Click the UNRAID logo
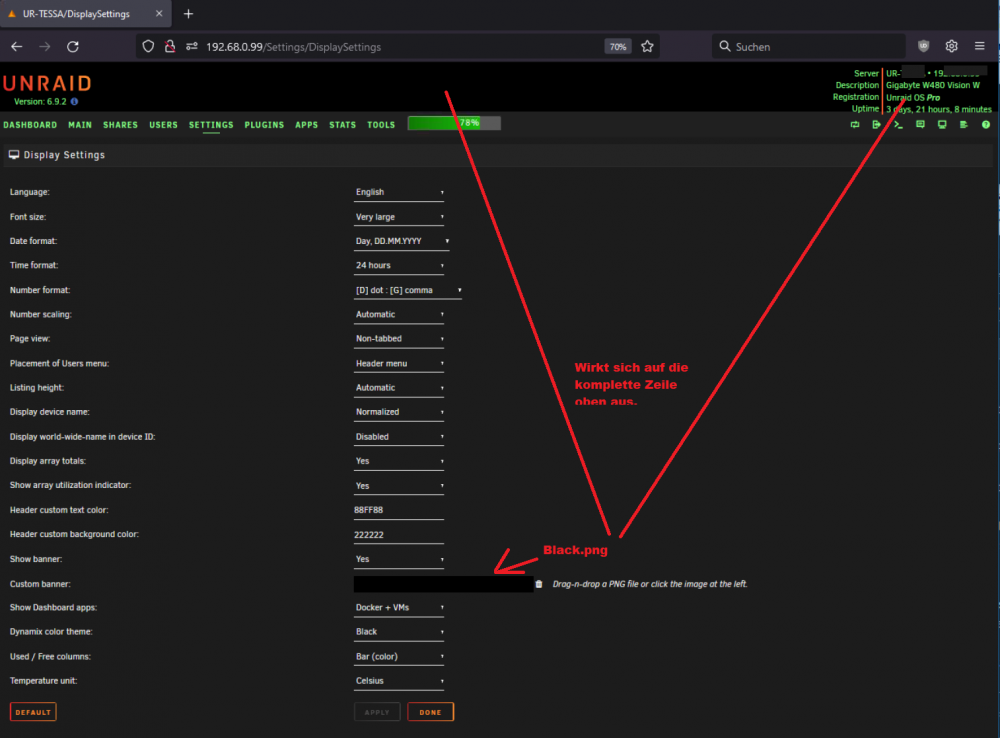This screenshot has width=1000, height=738. click(x=47, y=84)
